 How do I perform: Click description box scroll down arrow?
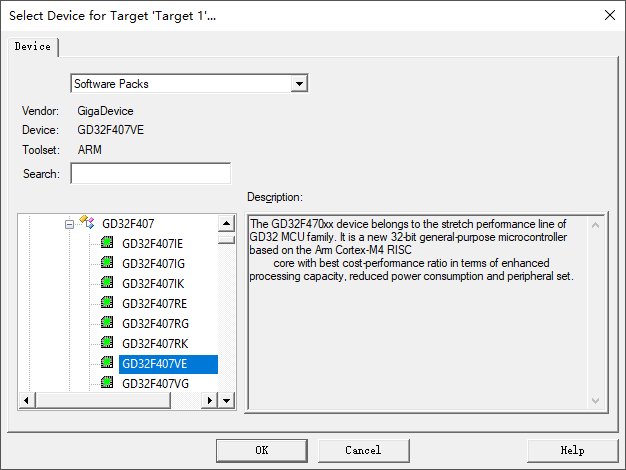click(x=595, y=401)
